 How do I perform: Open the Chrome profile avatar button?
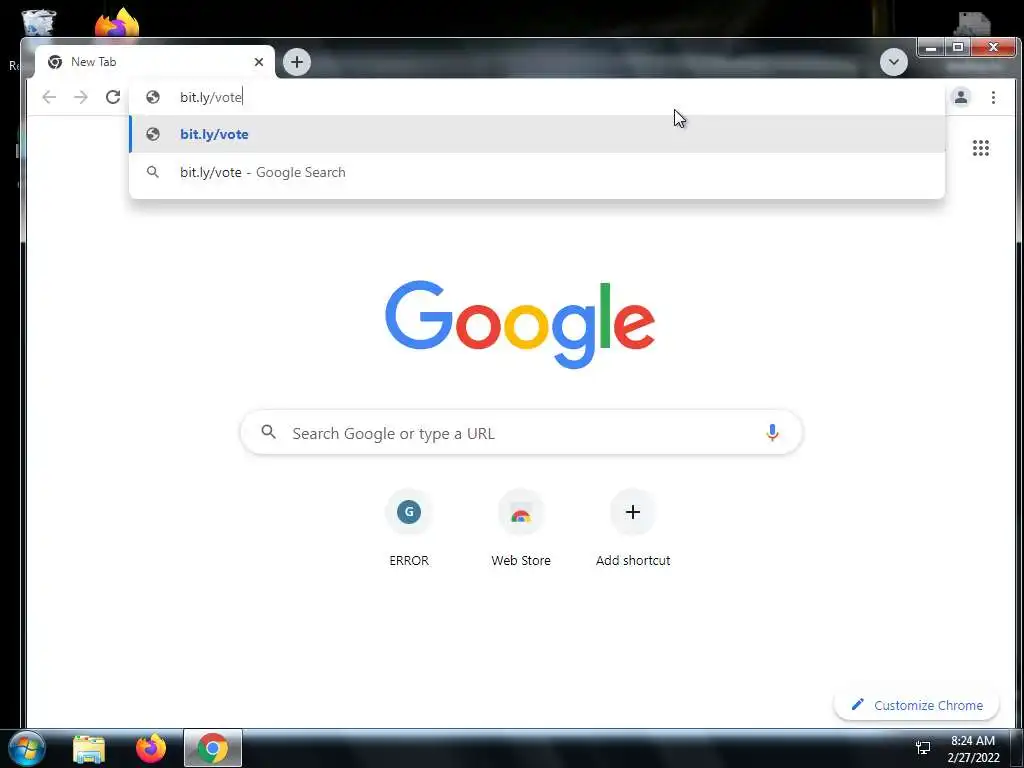[x=961, y=97]
